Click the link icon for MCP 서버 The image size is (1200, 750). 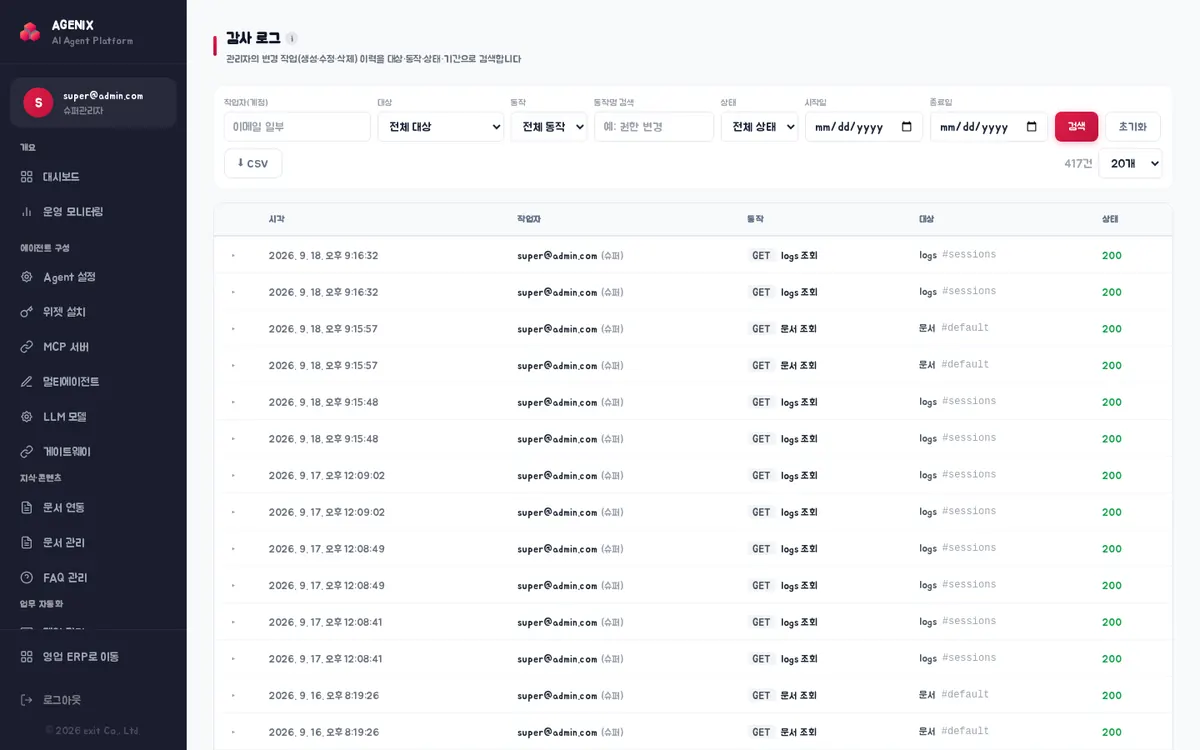coord(27,347)
